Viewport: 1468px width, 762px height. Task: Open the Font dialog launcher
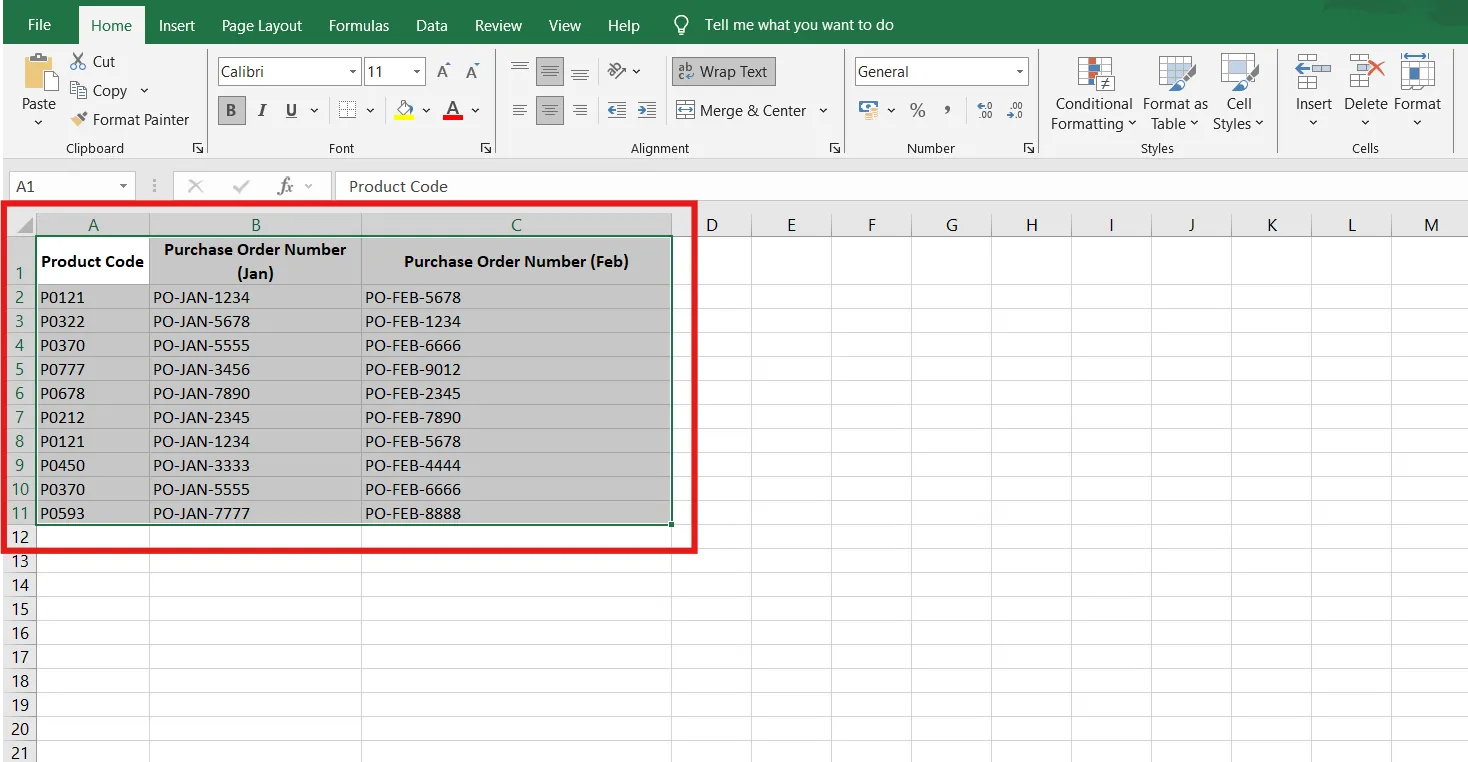486,148
